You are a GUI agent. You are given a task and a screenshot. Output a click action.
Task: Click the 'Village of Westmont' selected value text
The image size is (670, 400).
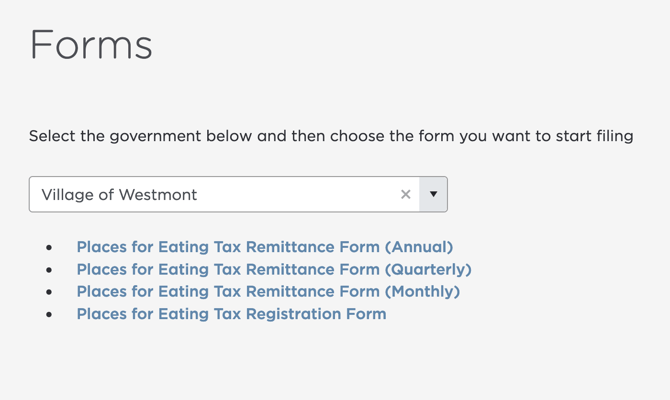tap(119, 195)
